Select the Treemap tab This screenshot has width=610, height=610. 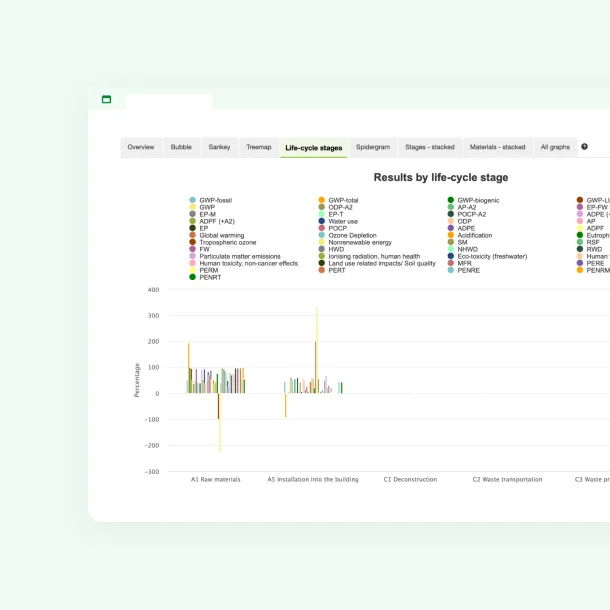(x=259, y=147)
